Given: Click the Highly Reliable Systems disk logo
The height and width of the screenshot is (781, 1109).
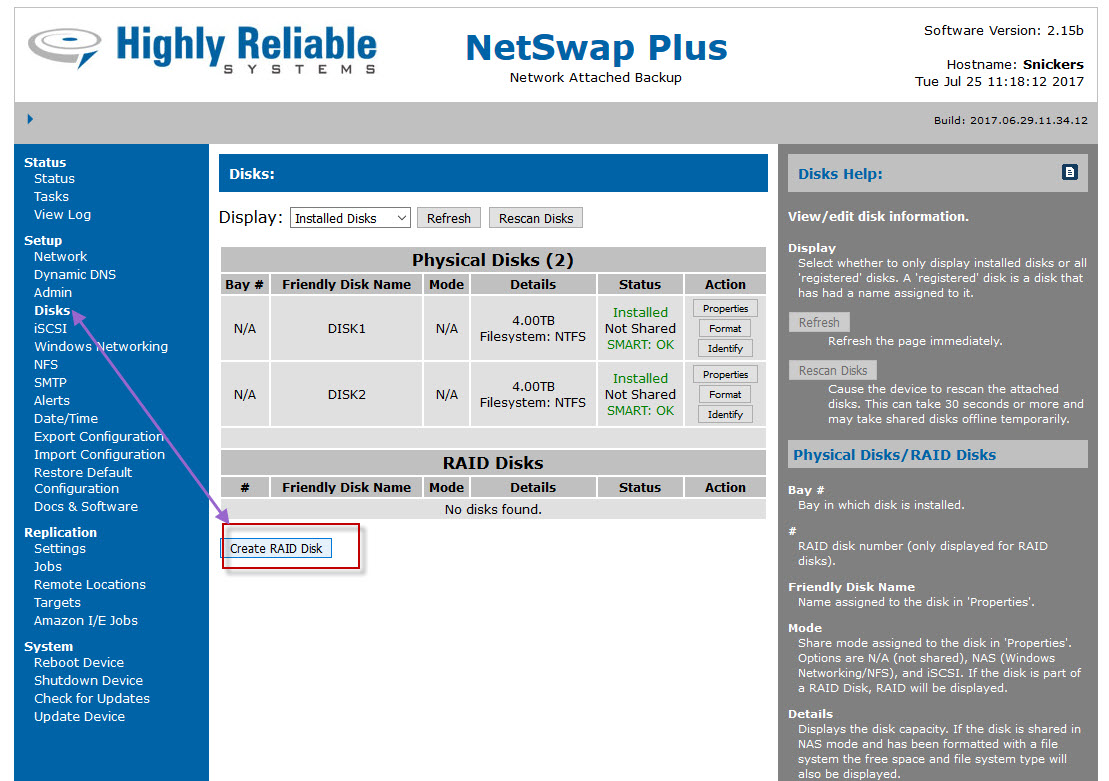Looking at the screenshot, I should pos(64,47).
